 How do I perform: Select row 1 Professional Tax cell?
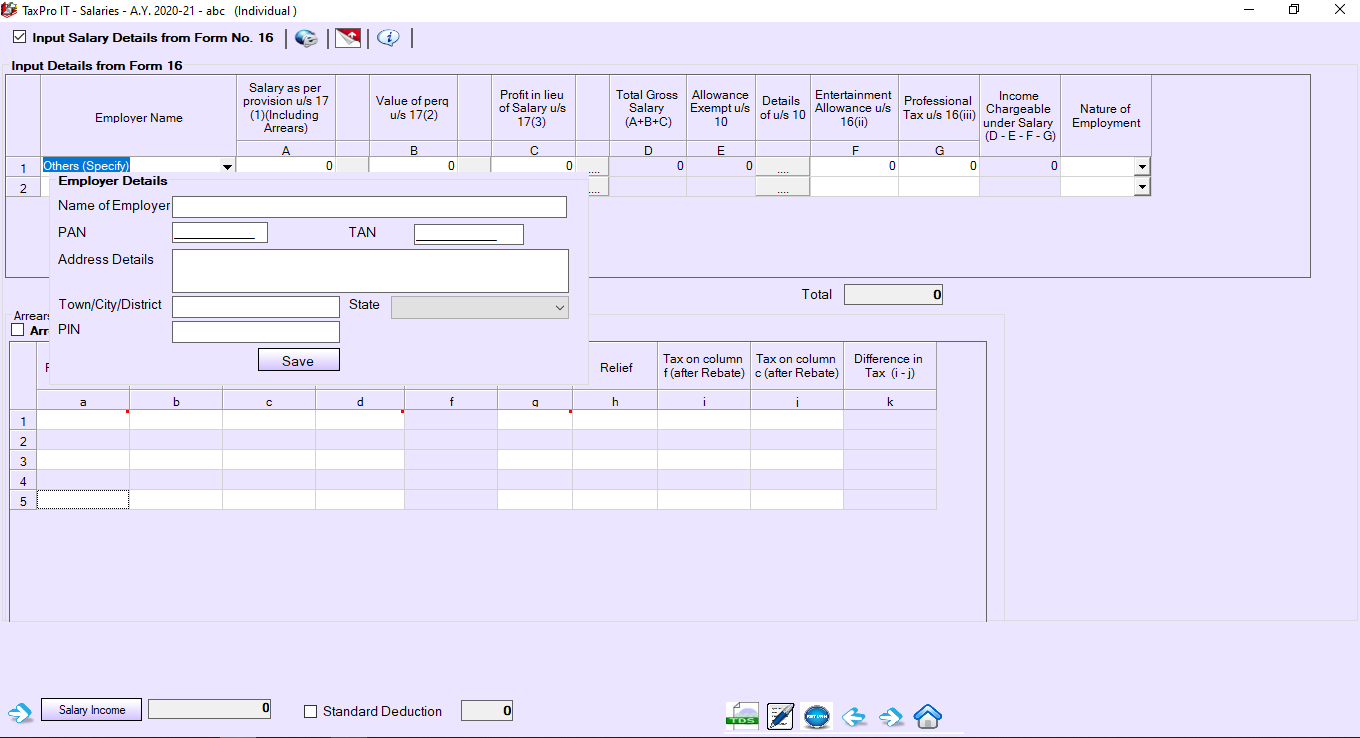point(938,166)
